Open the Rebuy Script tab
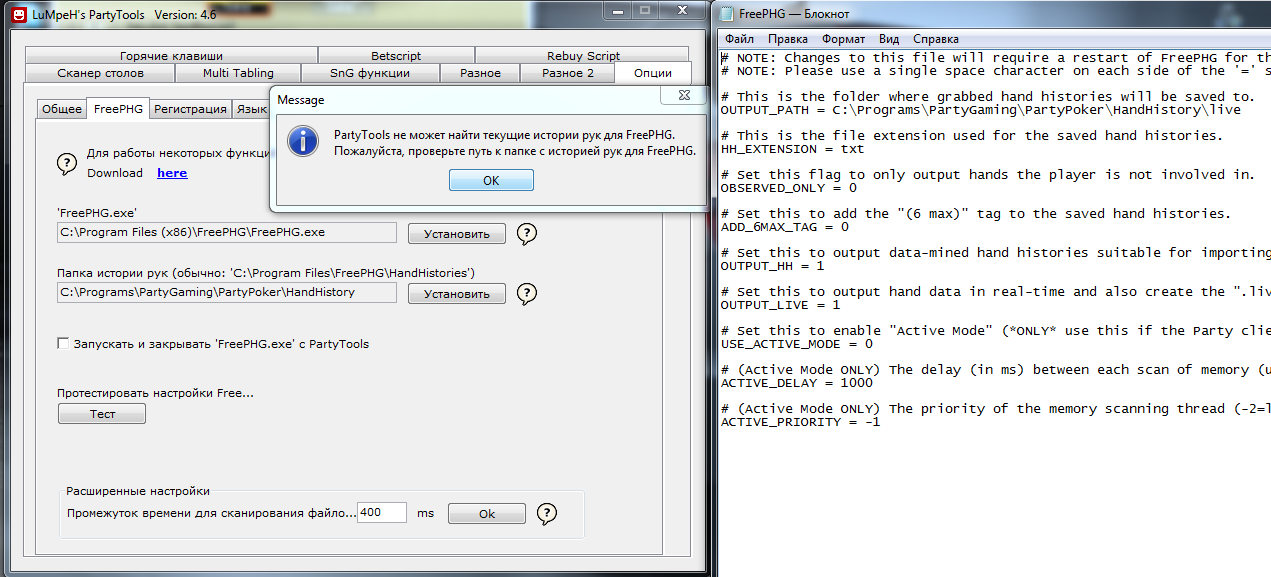Screen dimensions: 1271x577 pos(583,56)
